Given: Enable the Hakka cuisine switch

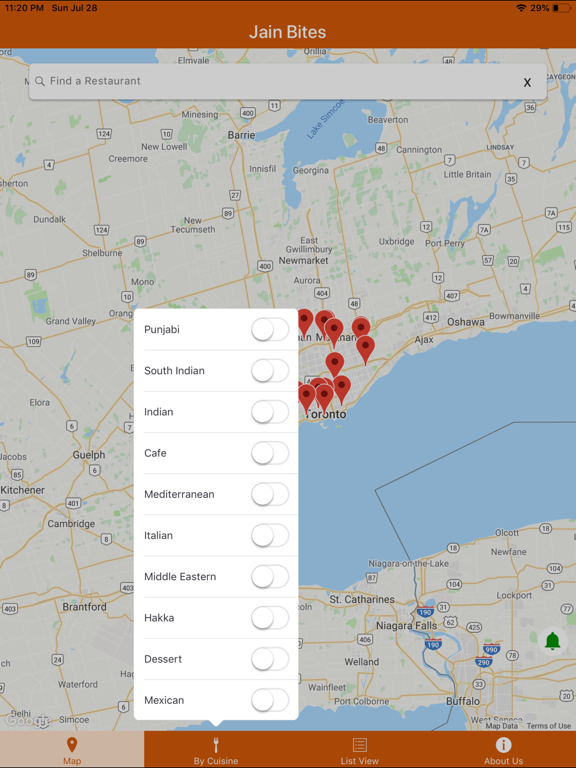Looking at the screenshot, I should [x=270, y=618].
